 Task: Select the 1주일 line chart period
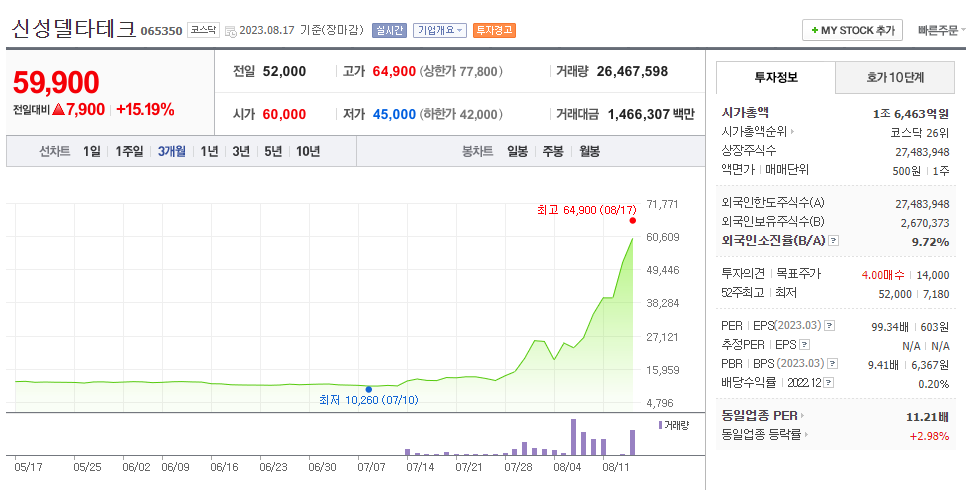click(x=130, y=152)
